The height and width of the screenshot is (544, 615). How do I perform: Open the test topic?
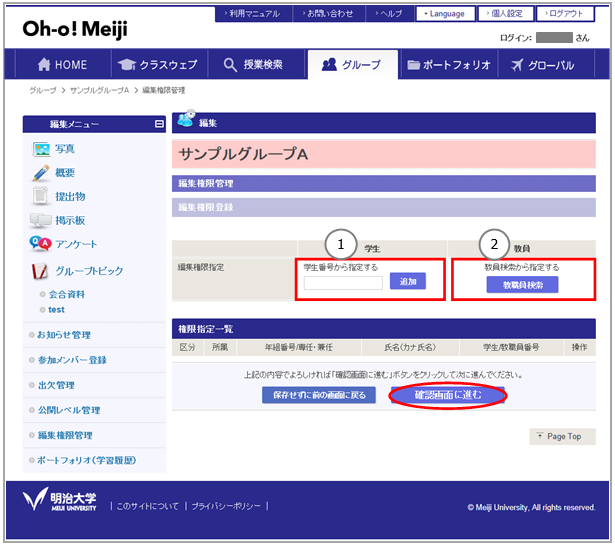(x=56, y=310)
